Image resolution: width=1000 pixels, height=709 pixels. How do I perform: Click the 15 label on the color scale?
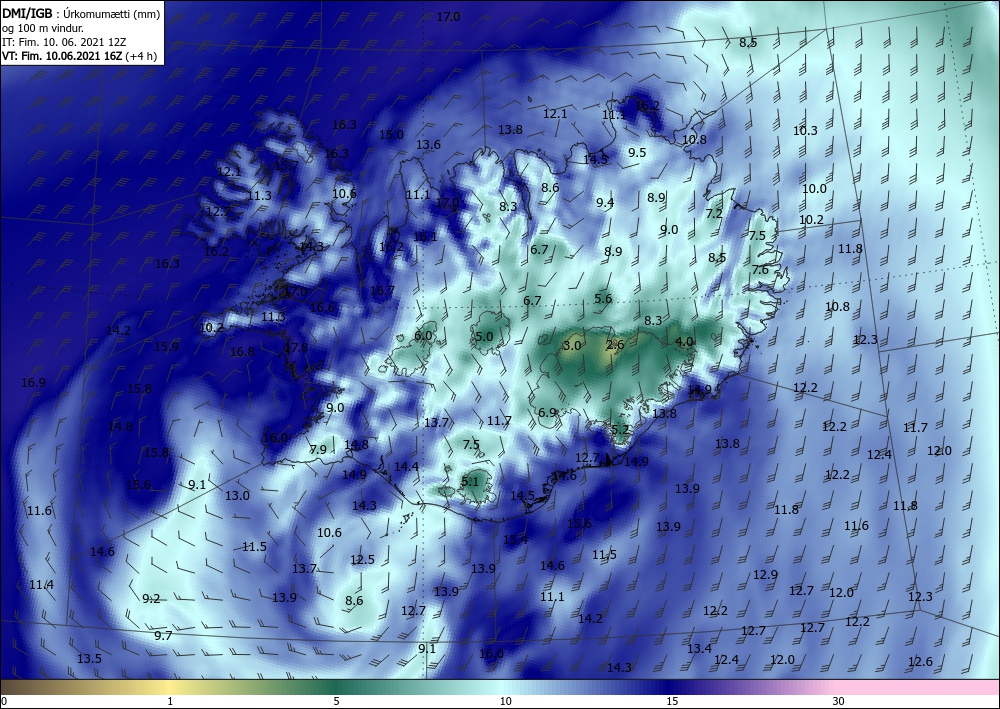pyautogui.click(x=672, y=702)
